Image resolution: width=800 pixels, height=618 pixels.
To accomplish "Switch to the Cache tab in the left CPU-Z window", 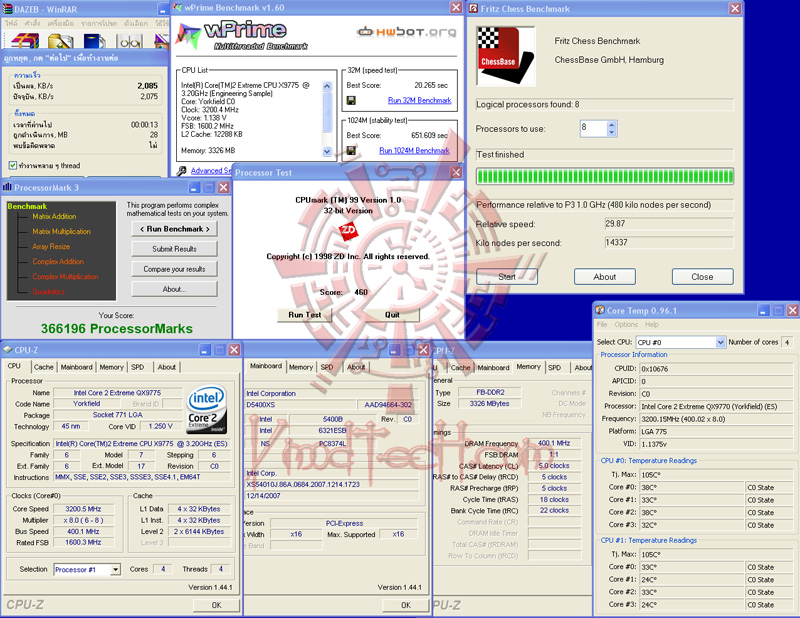I will (x=43, y=367).
